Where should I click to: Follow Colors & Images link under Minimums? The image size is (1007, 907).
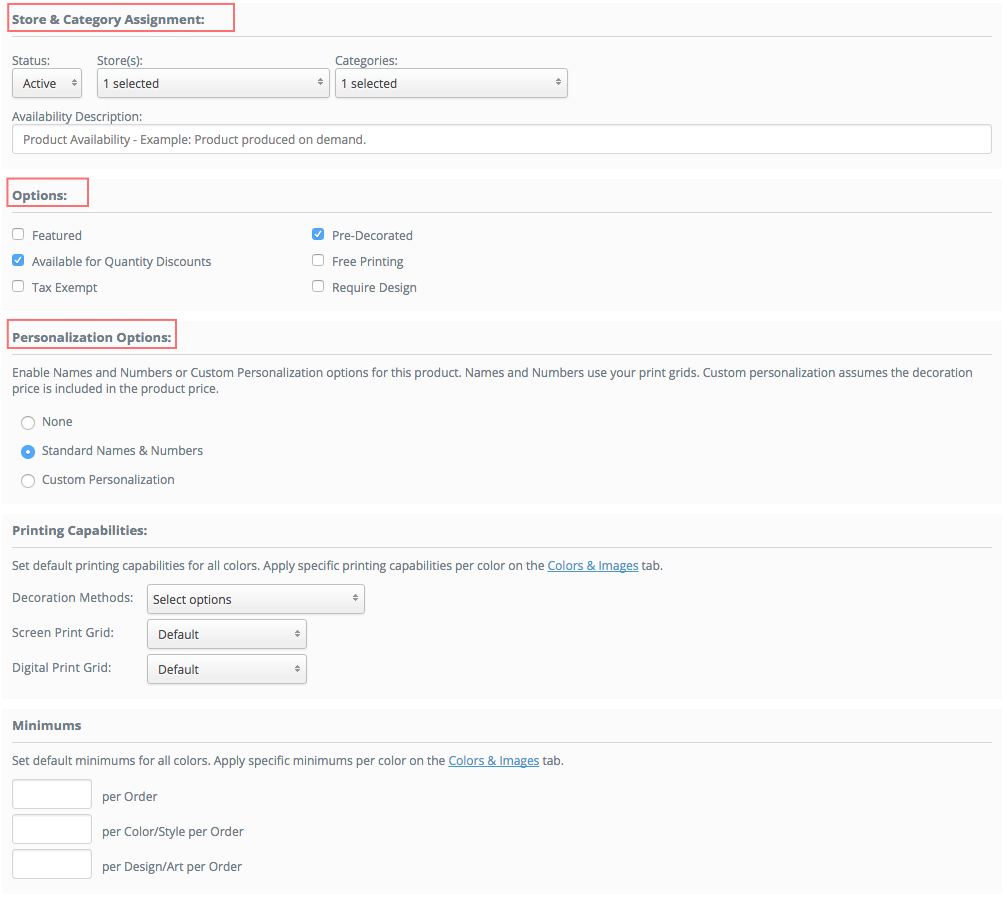tap(494, 761)
